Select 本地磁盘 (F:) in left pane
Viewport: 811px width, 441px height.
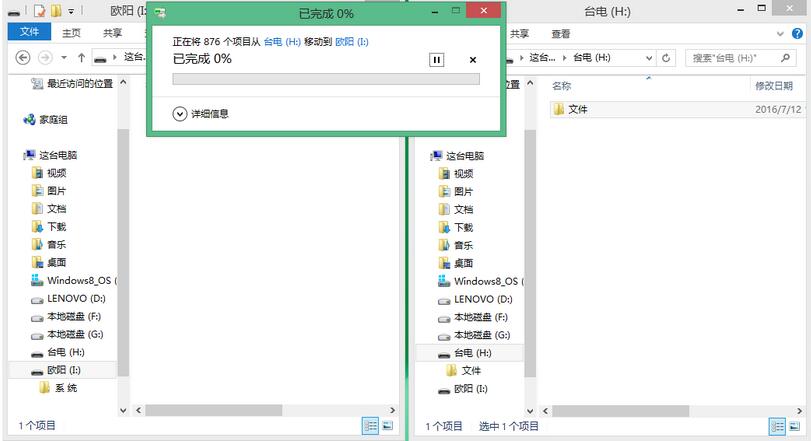[66, 316]
